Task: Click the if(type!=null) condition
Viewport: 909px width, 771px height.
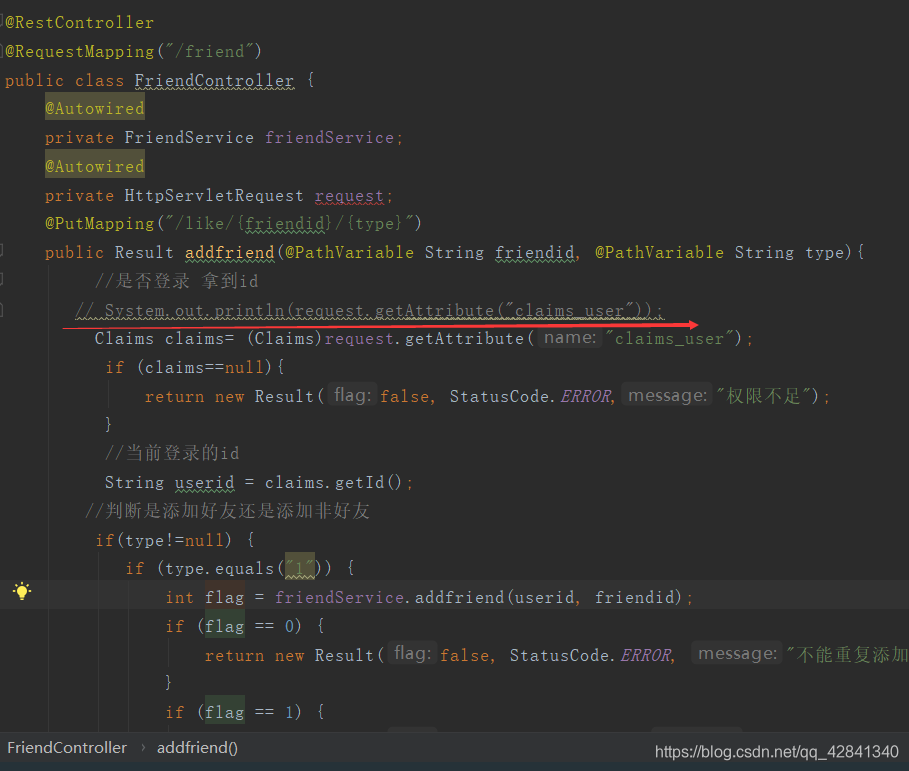Action: point(163,540)
